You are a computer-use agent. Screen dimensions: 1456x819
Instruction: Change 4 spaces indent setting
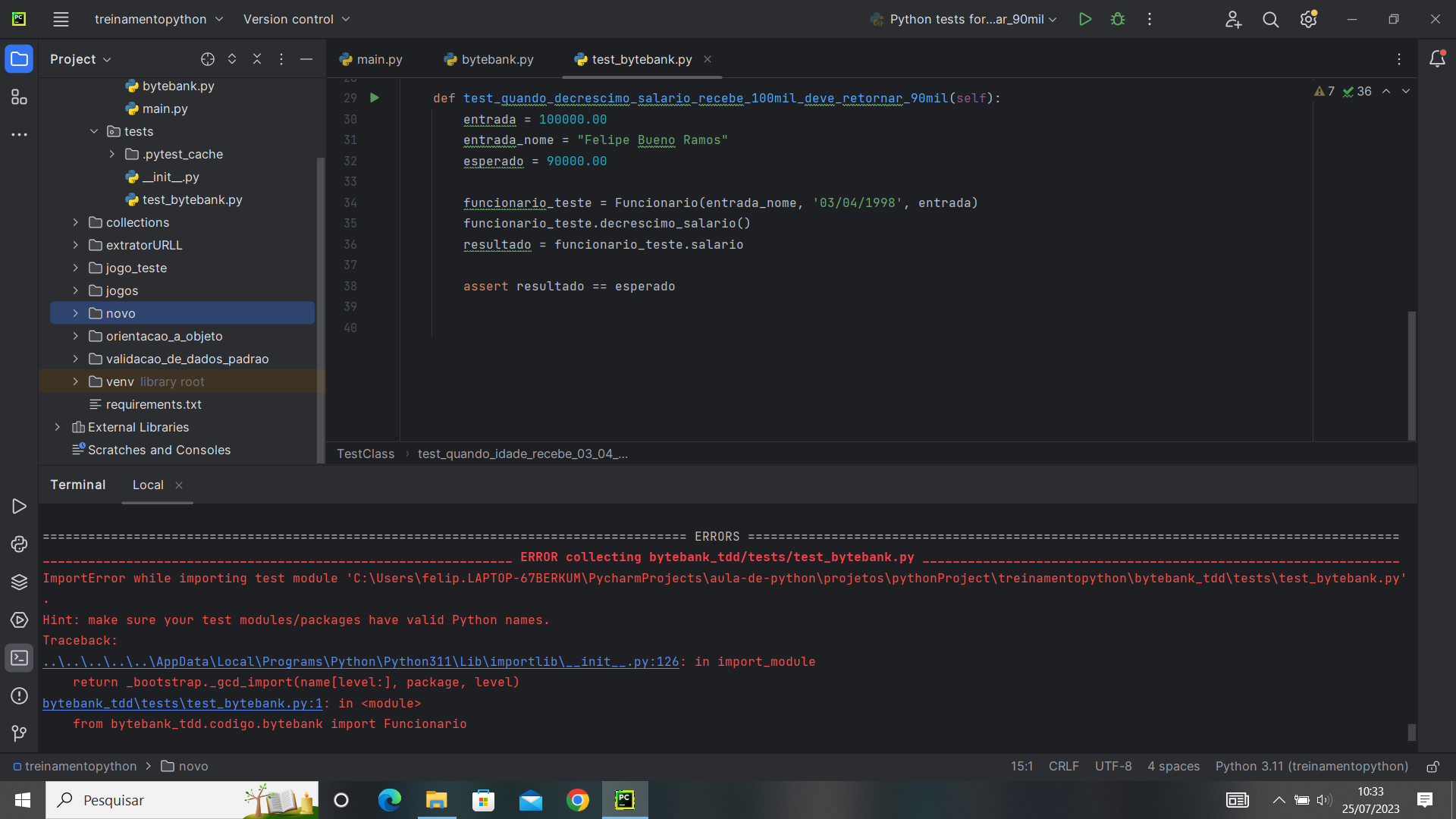(1174, 767)
